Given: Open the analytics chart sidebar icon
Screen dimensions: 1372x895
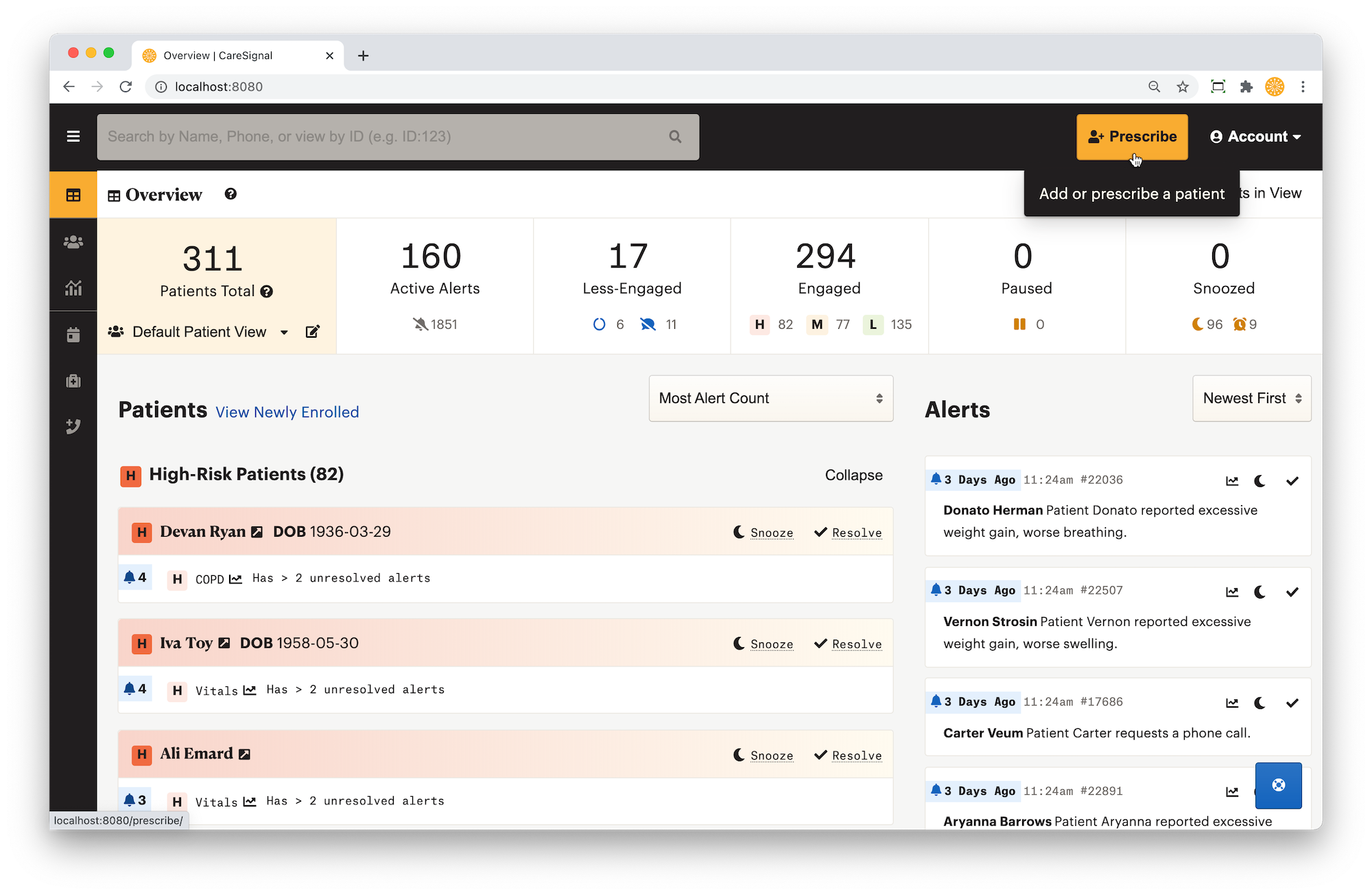Looking at the screenshot, I should (x=73, y=288).
